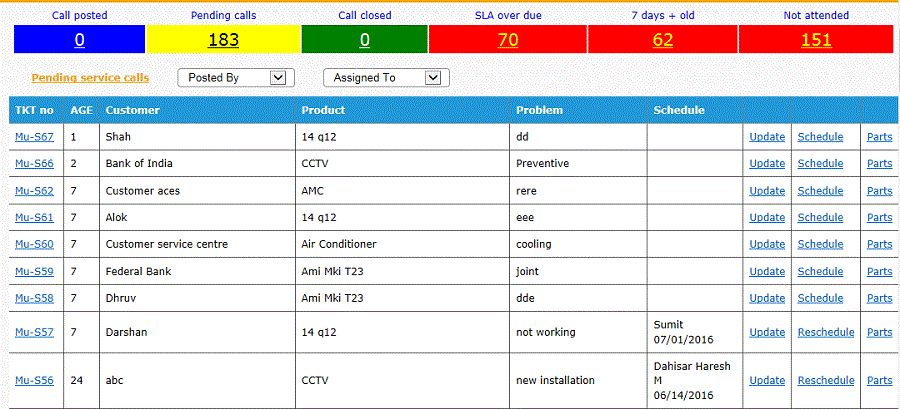Click Update for Federal Bank

point(767,271)
